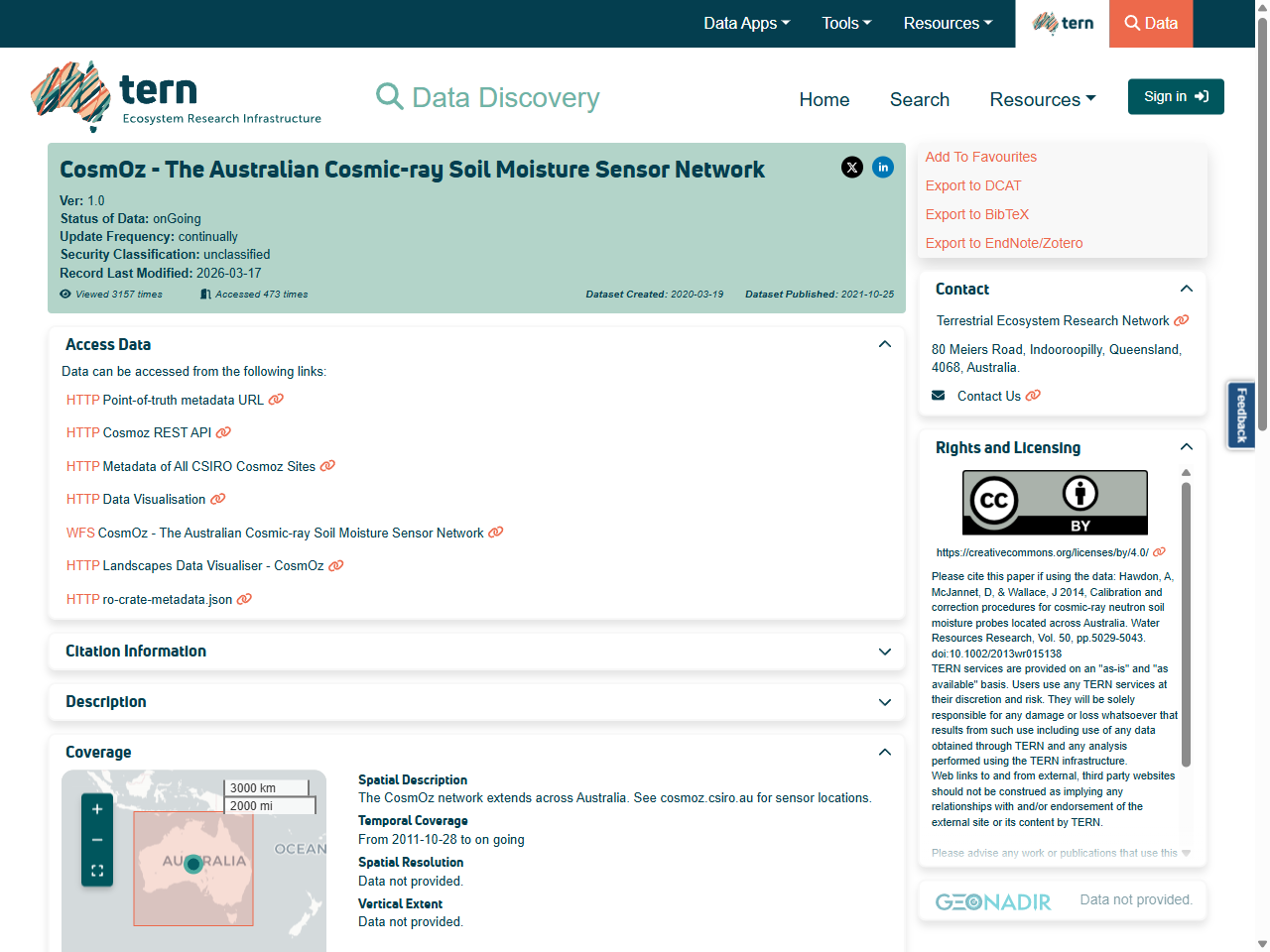The height and width of the screenshot is (952, 1270).
Task: Share dataset via LinkedIn icon
Action: [883, 168]
